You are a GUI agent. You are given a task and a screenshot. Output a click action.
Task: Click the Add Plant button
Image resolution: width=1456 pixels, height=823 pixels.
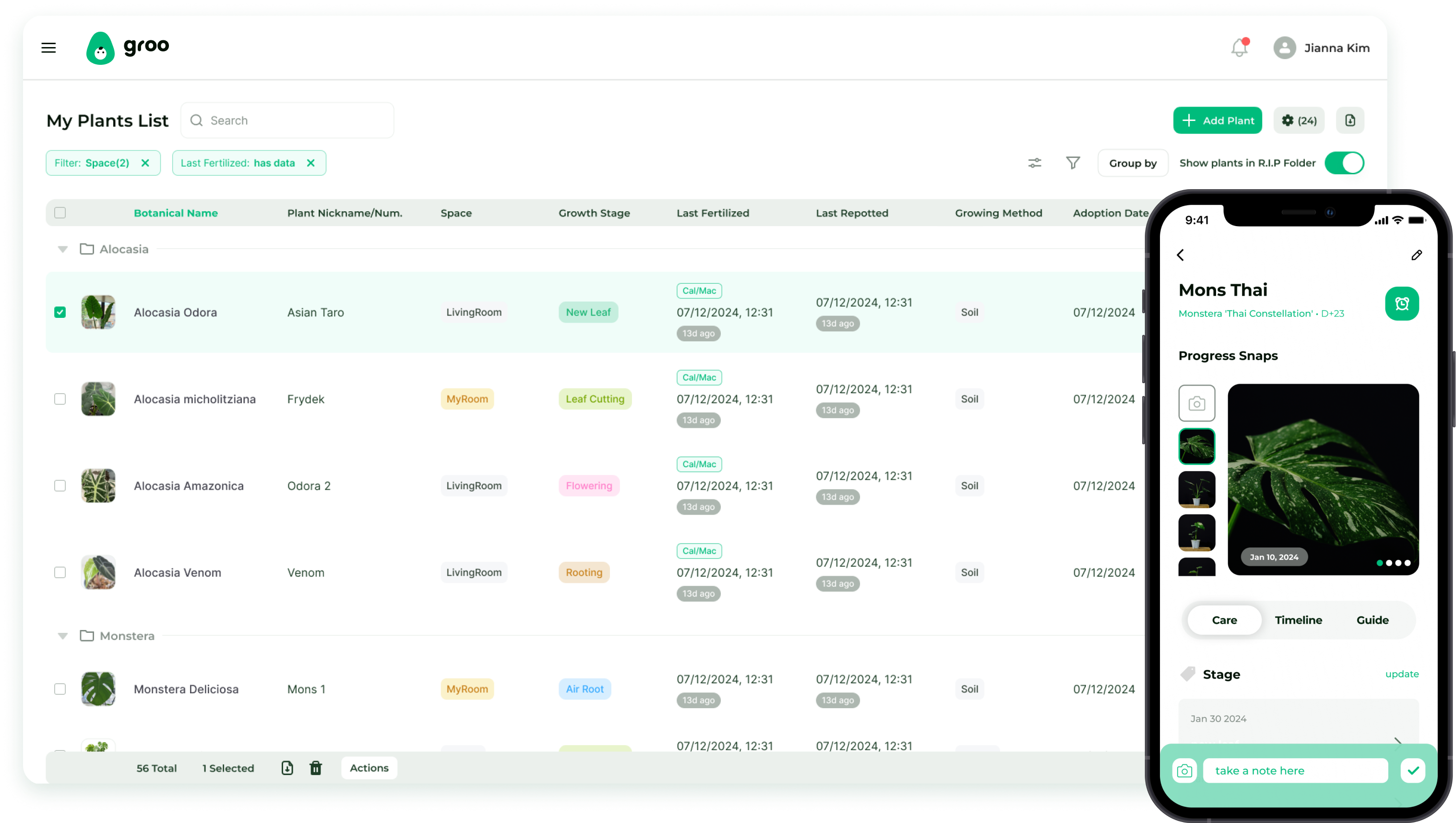(1217, 121)
